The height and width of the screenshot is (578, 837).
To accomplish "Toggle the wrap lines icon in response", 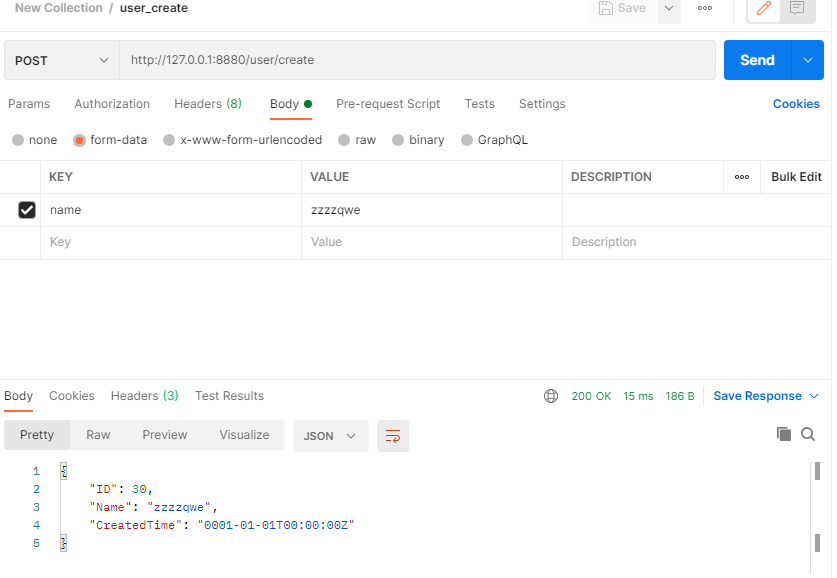I will (393, 436).
